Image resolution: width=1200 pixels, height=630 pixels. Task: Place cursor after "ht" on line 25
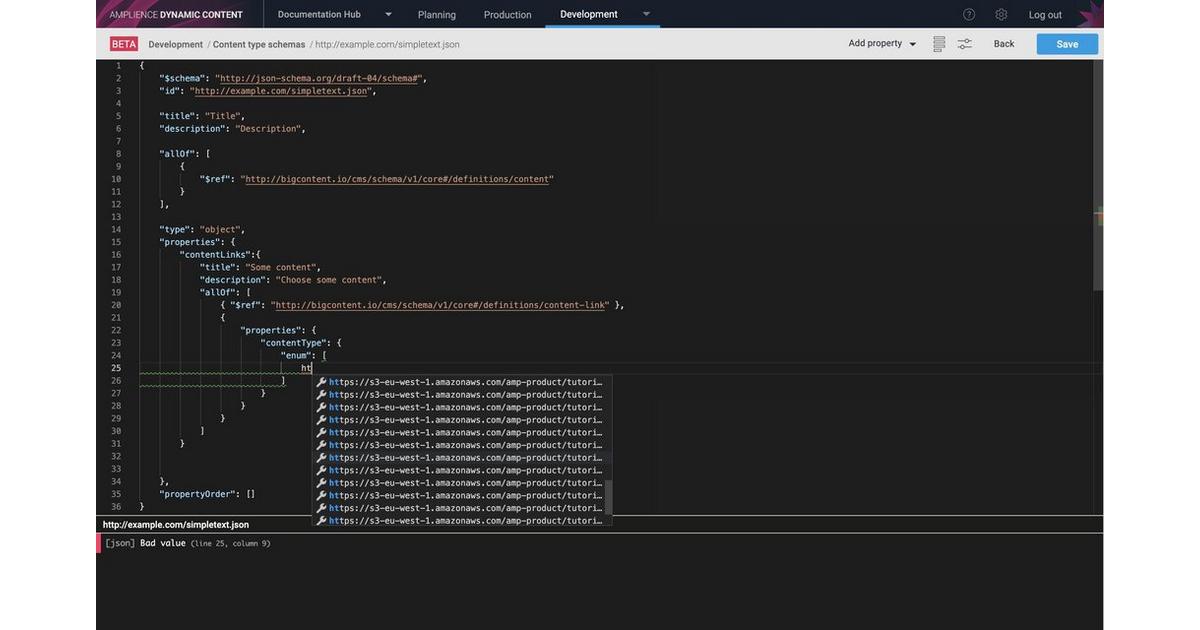click(x=313, y=368)
